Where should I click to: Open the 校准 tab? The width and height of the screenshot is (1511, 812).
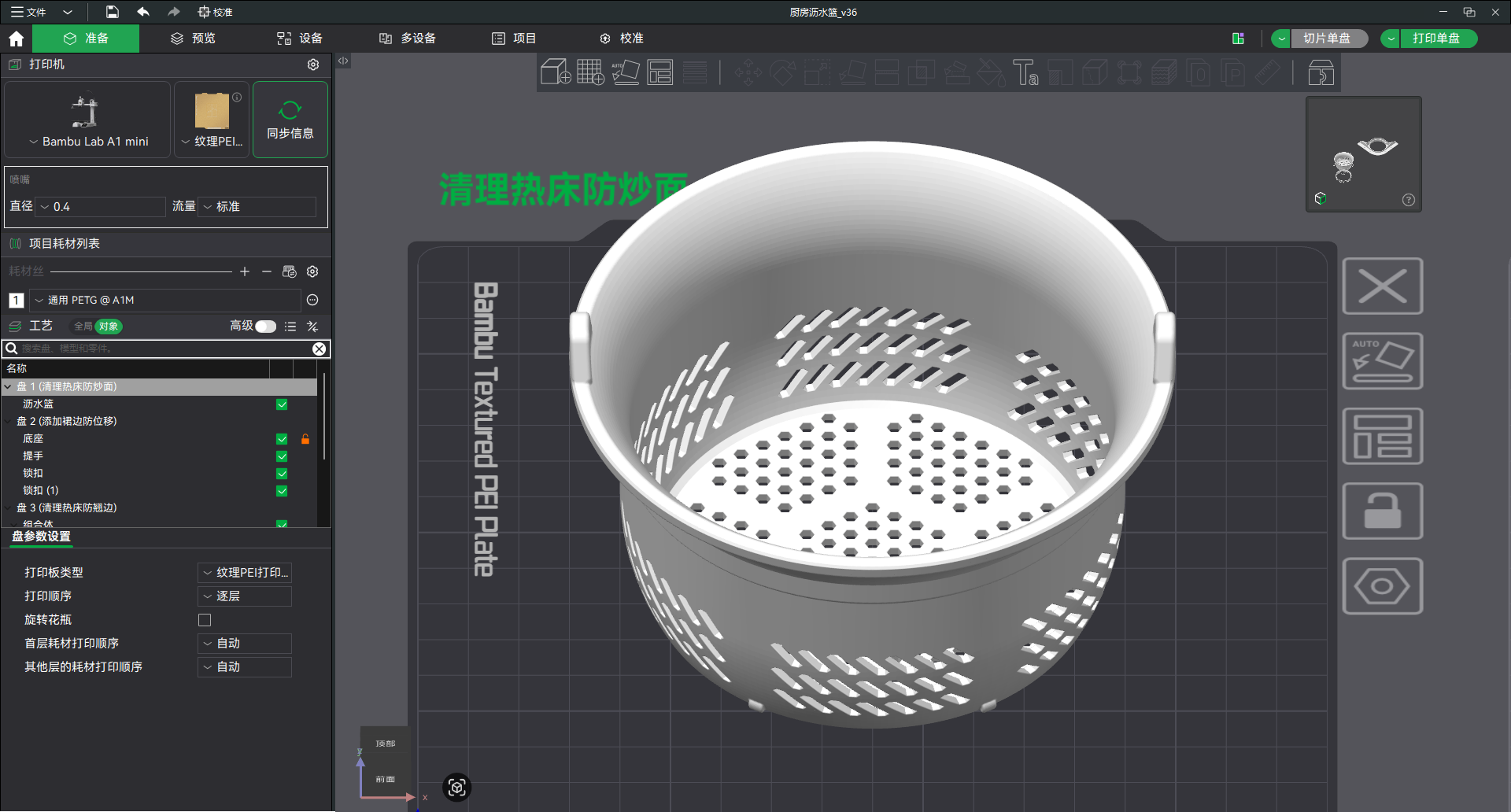[622, 39]
